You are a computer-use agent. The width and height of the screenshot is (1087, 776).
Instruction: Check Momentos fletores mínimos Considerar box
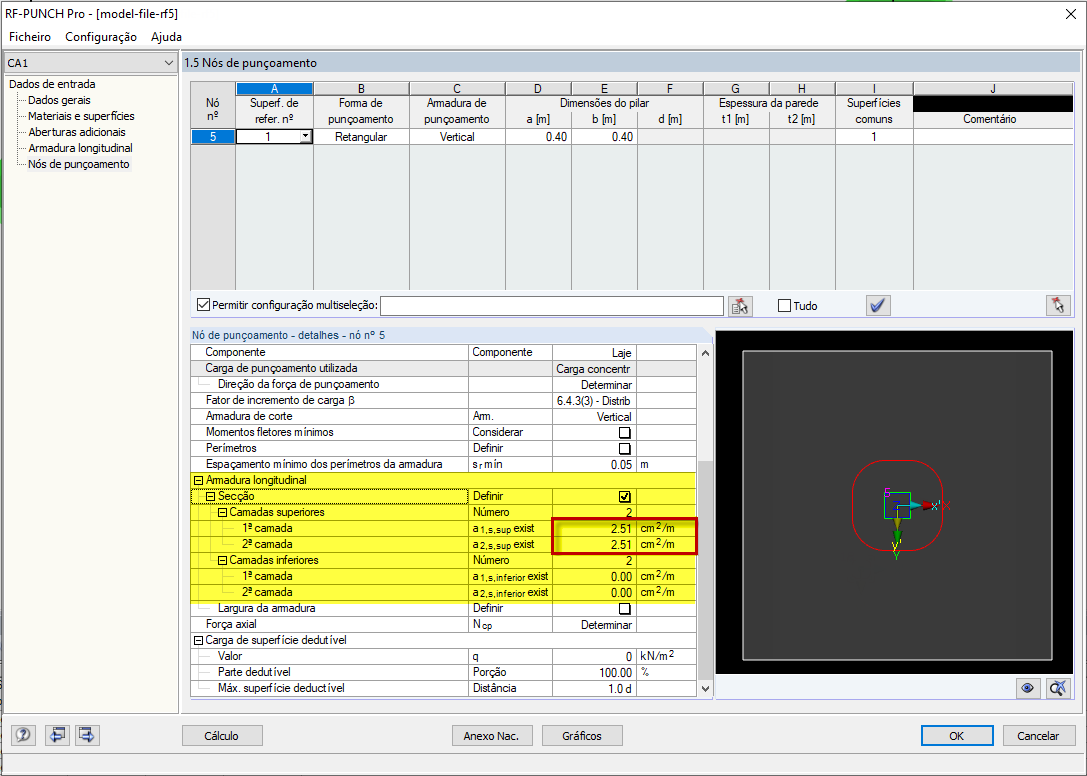tap(625, 433)
